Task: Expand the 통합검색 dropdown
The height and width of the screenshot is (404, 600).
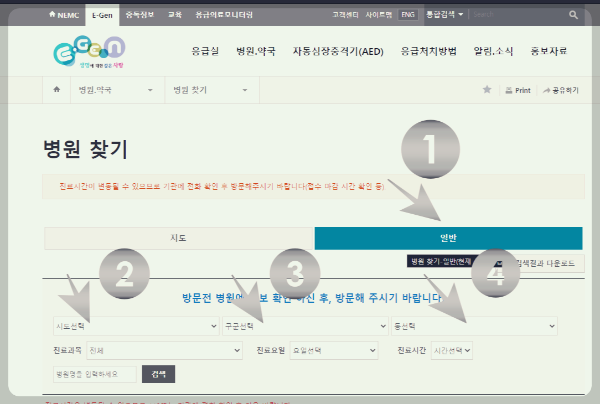Action: pyautogui.click(x=445, y=15)
